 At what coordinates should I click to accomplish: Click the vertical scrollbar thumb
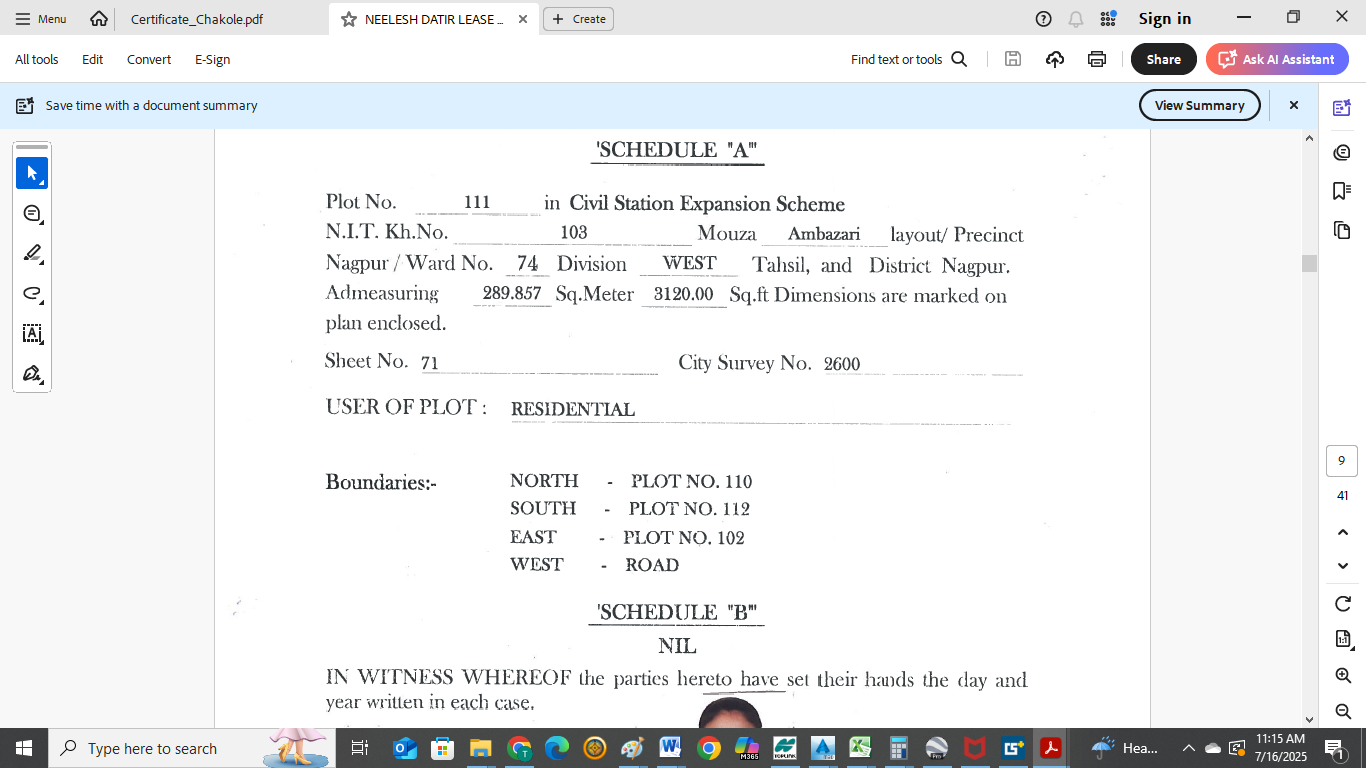click(x=1309, y=263)
